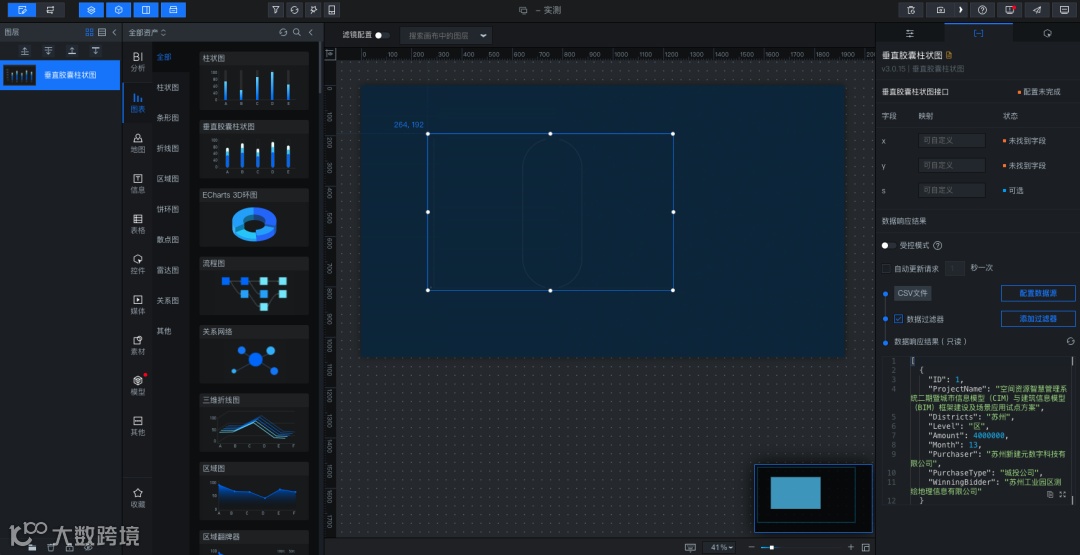Open 全部资产 asset scope dropdown

(x=147, y=32)
